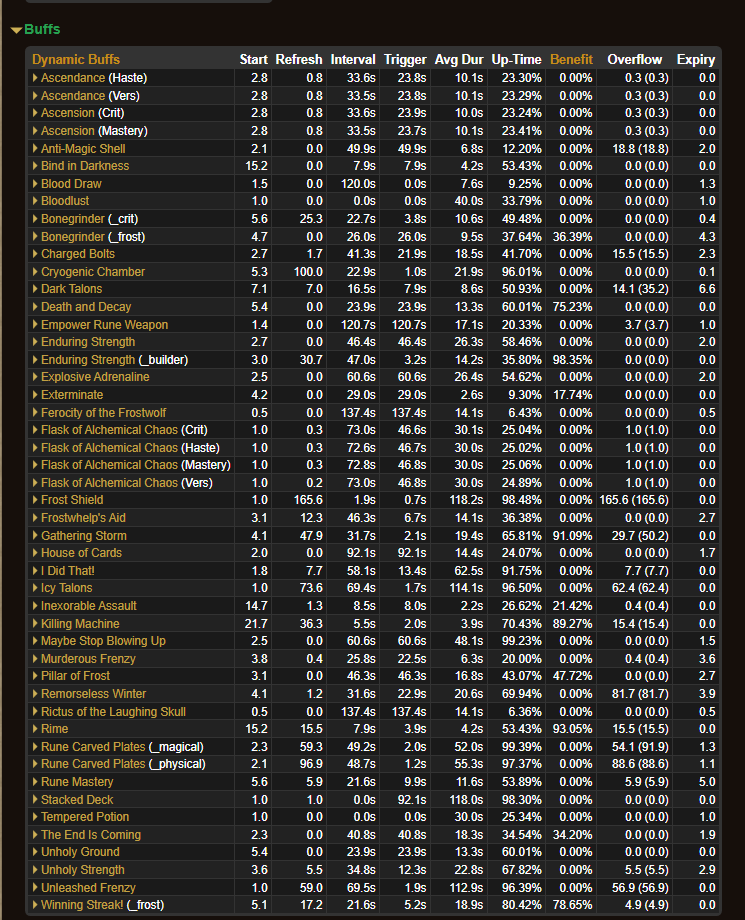This screenshot has width=745, height=920.
Task: Open the Remorseless Winter link
Action: tap(93, 694)
